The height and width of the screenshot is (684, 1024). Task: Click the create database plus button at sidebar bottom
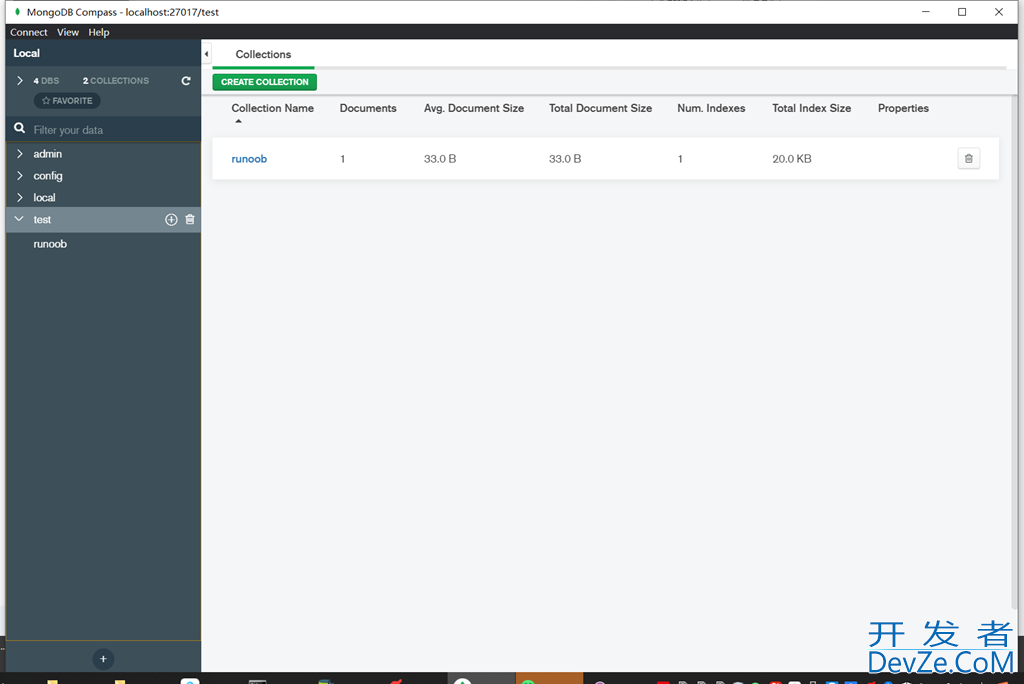pos(103,659)
